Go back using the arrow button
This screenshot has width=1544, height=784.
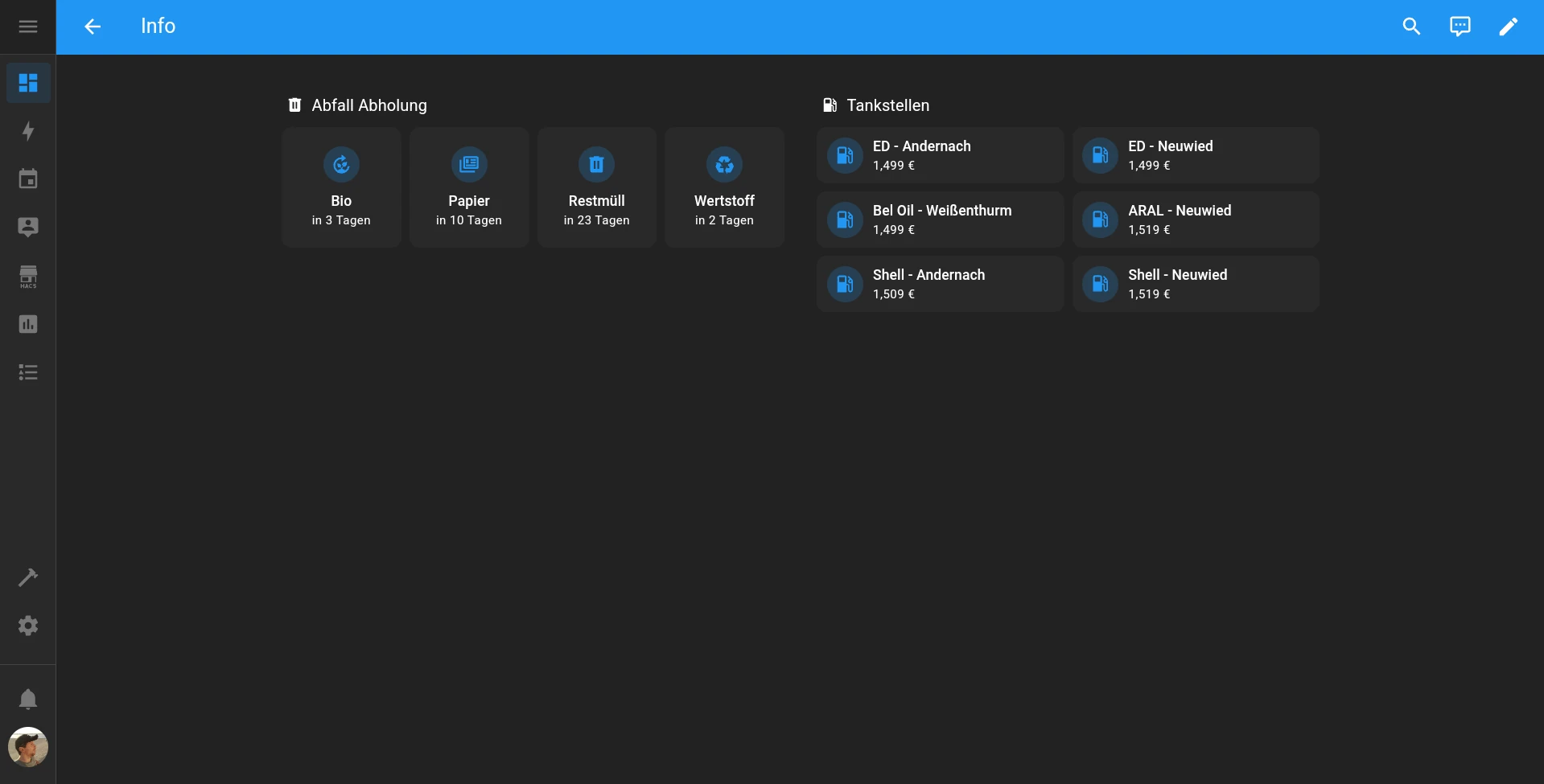point(93,27)
